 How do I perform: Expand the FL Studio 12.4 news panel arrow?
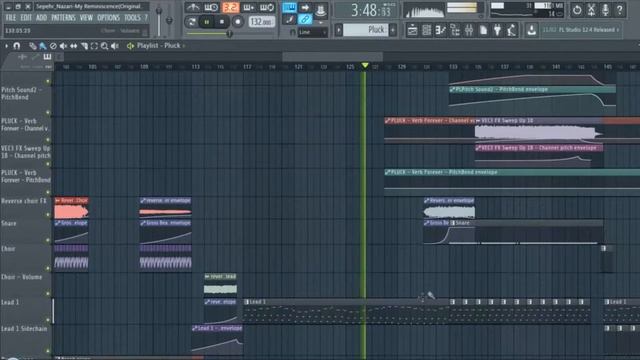[618, 30]
